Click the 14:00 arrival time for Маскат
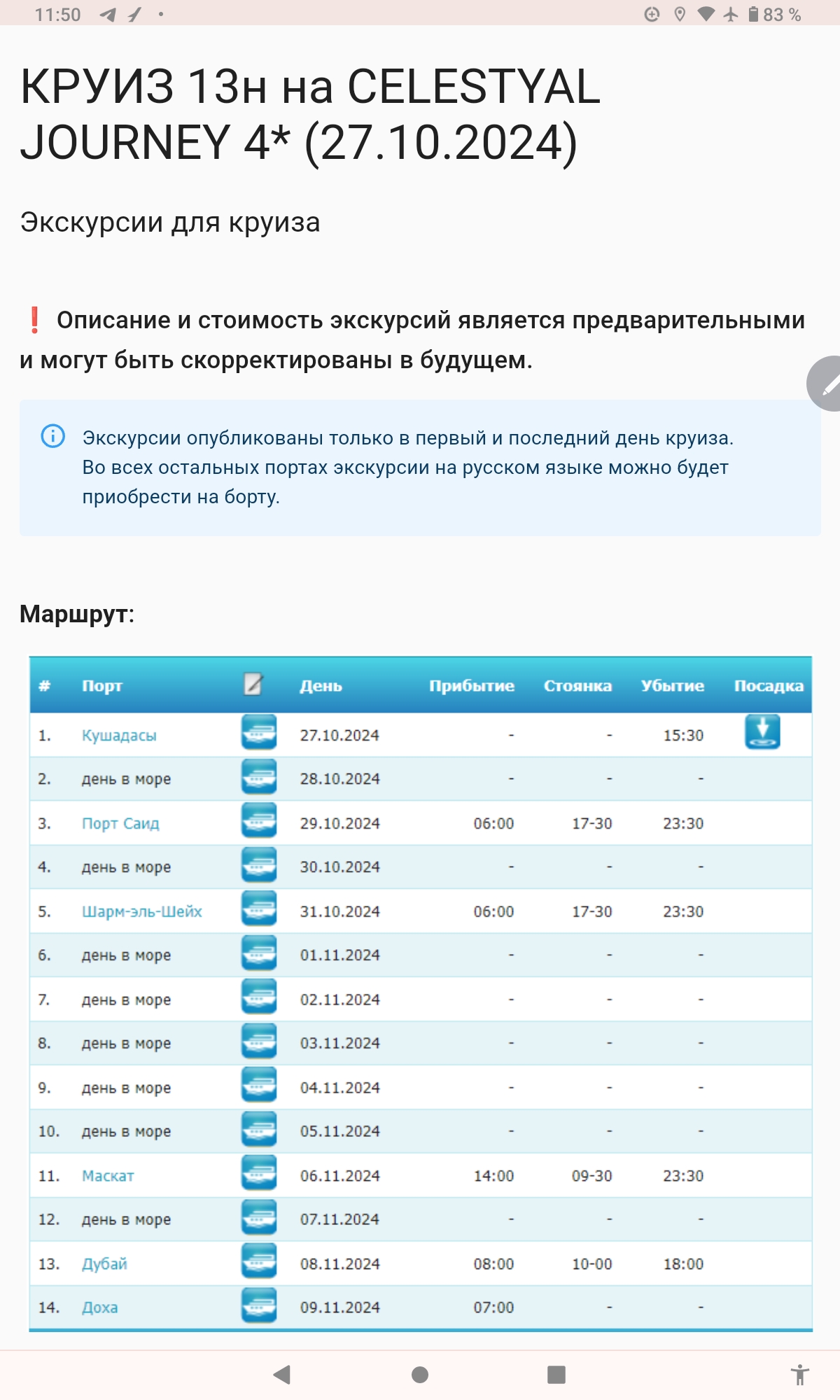Image resolution: width=840 pixels, height=1400 pixels. 493,1176
